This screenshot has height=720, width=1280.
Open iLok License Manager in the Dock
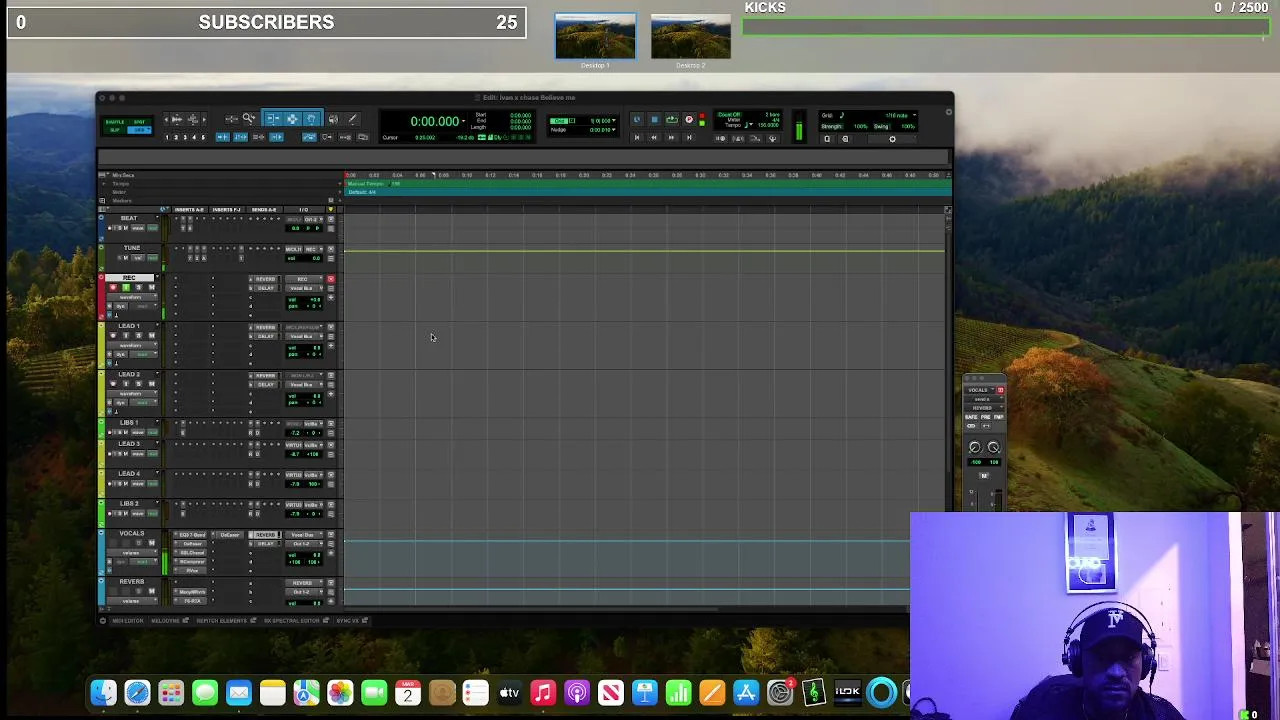pyautogui.click(x=848, y=692)
